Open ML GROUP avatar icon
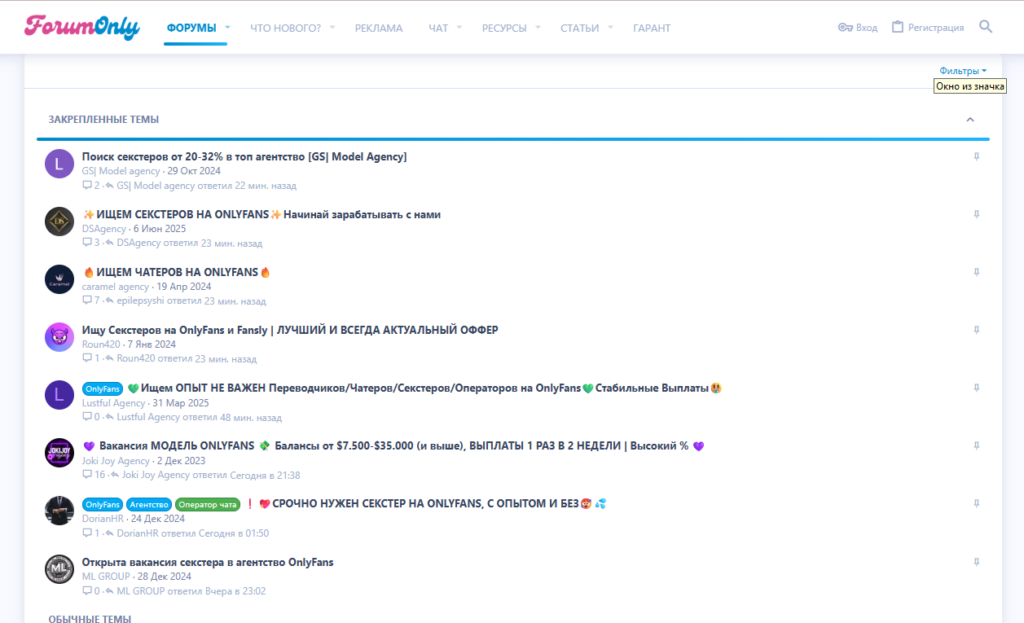 coord(59,569)
